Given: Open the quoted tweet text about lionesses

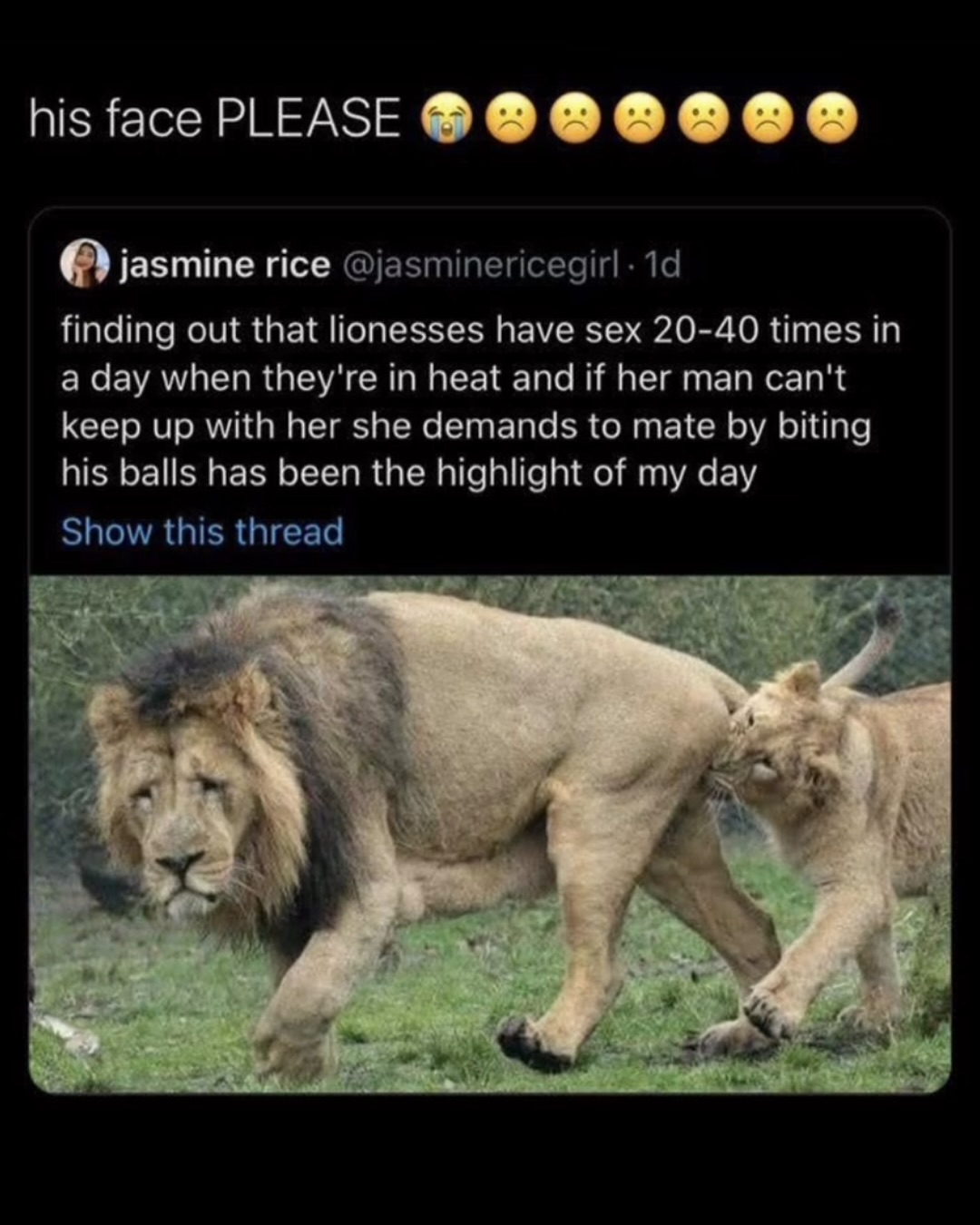Looking at the screenshot, I should pos(481,401).
